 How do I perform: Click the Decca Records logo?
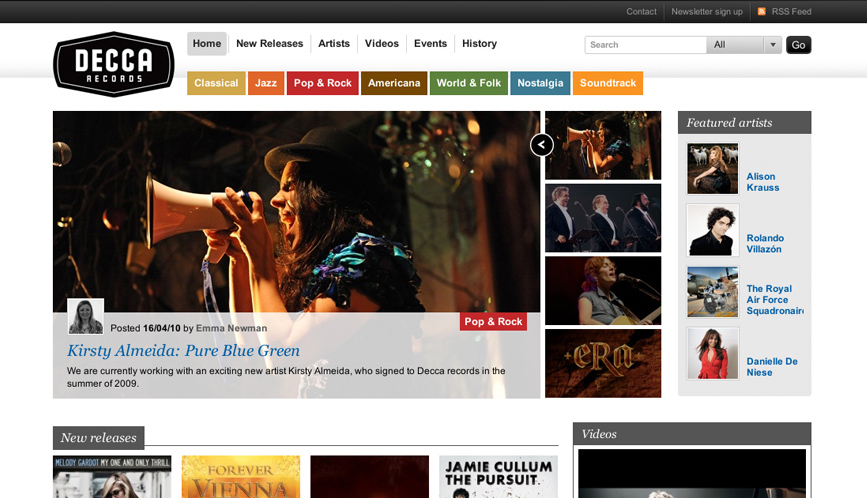pyautogui.click(x=114, y=64)
